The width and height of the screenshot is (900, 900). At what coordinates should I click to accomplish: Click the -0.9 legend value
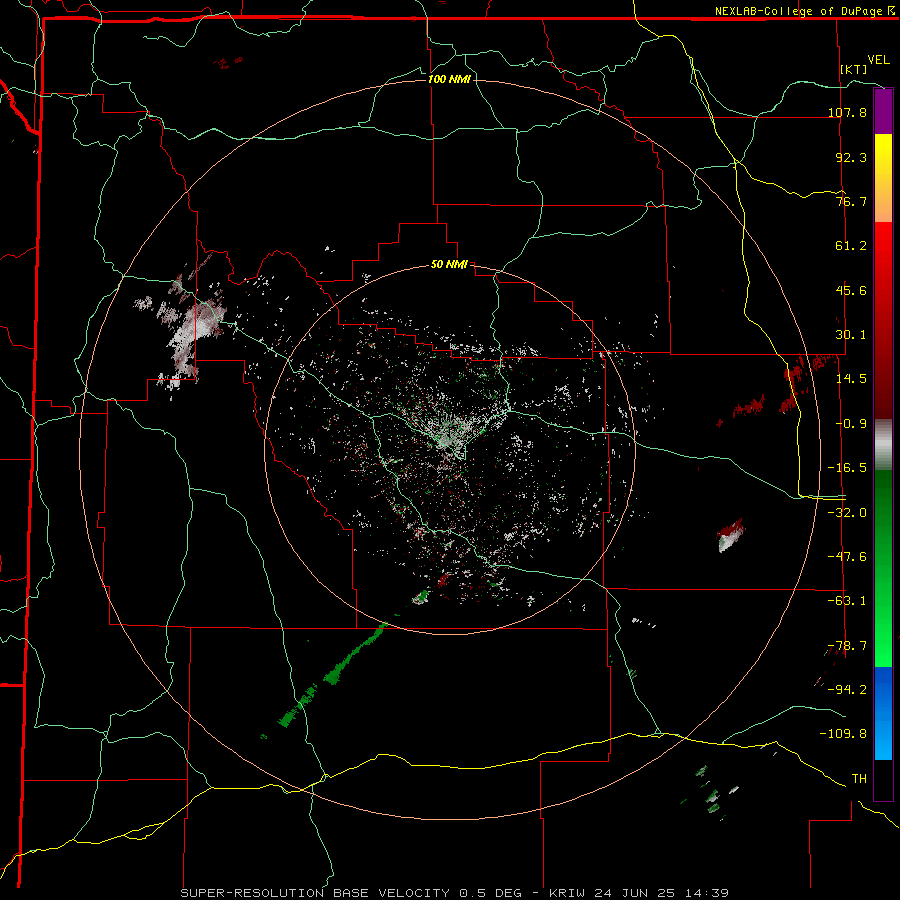pos(851,424)
